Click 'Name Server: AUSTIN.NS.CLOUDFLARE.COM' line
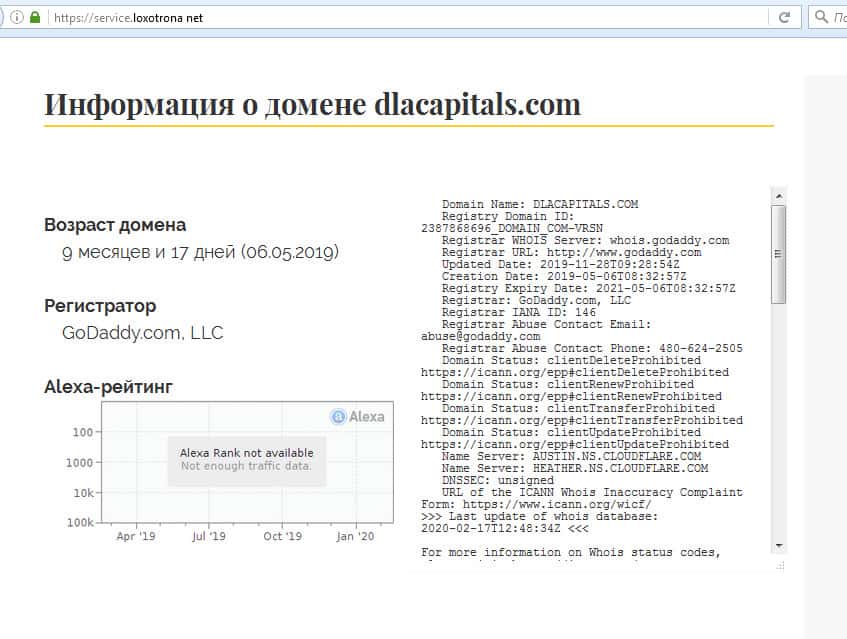The image size is (847, 639). point(572,456)
